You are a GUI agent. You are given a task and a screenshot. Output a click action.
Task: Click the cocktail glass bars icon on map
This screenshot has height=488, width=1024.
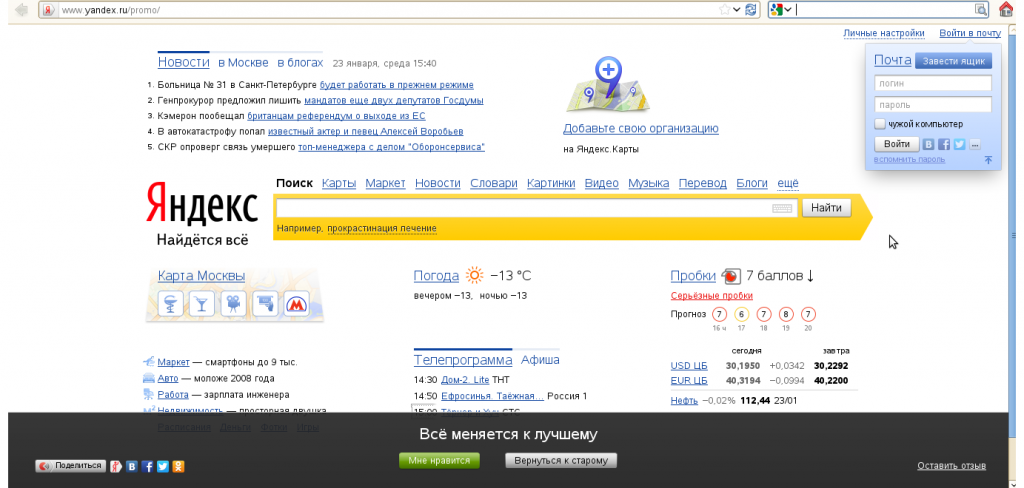click(202, 304)
